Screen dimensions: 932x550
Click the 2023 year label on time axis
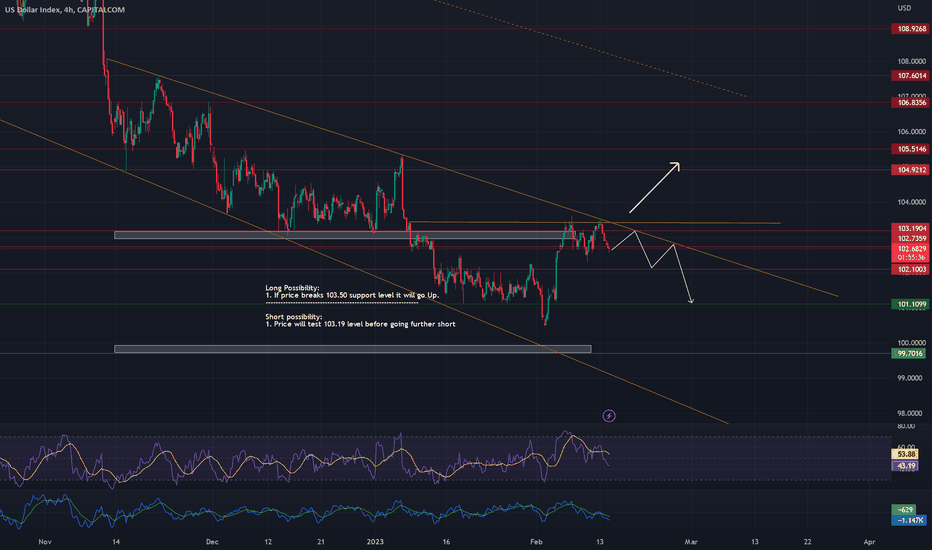point(375,542)
